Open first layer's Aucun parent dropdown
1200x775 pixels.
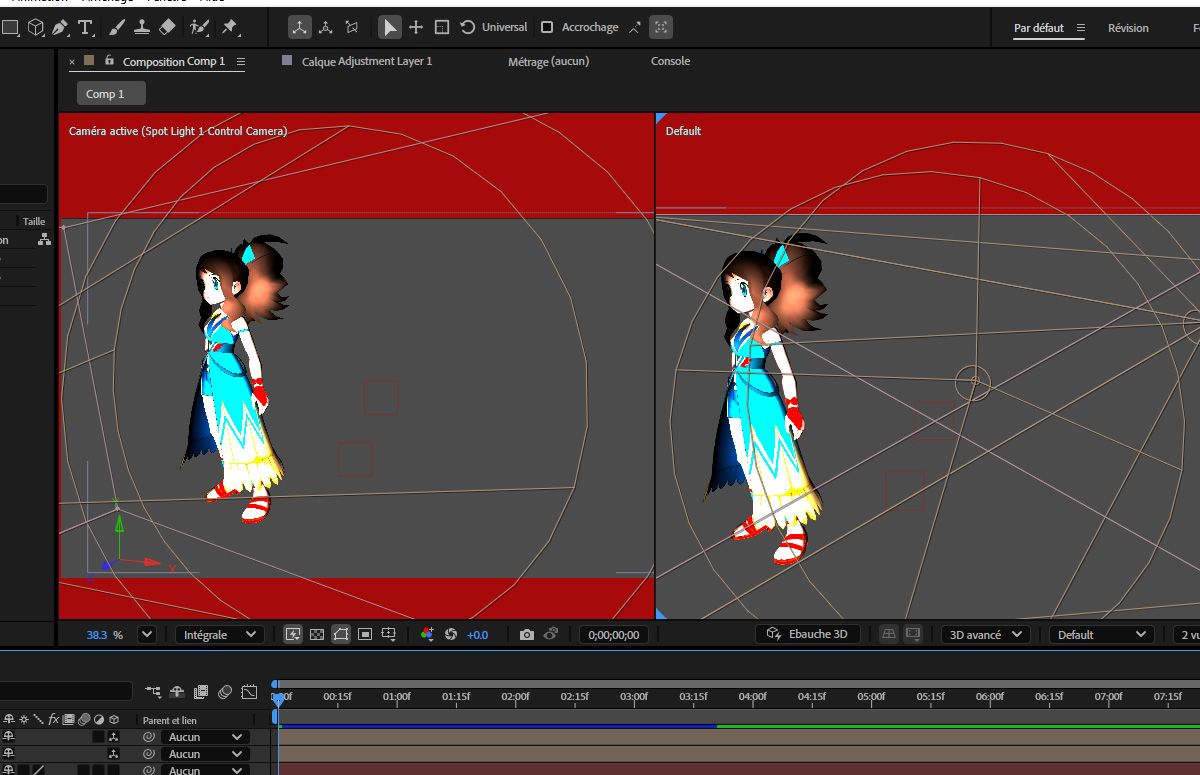tap(205, 737)
